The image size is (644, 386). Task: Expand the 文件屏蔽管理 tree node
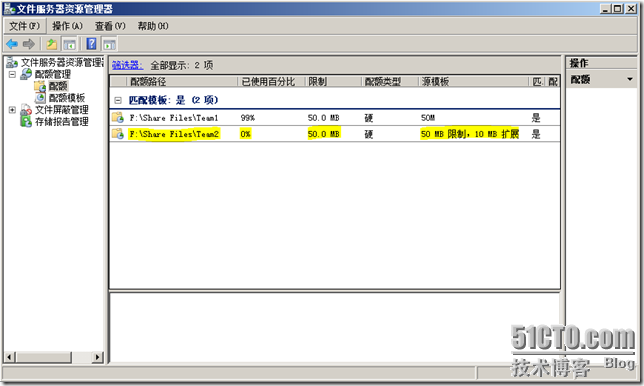(x=12, y=110)
